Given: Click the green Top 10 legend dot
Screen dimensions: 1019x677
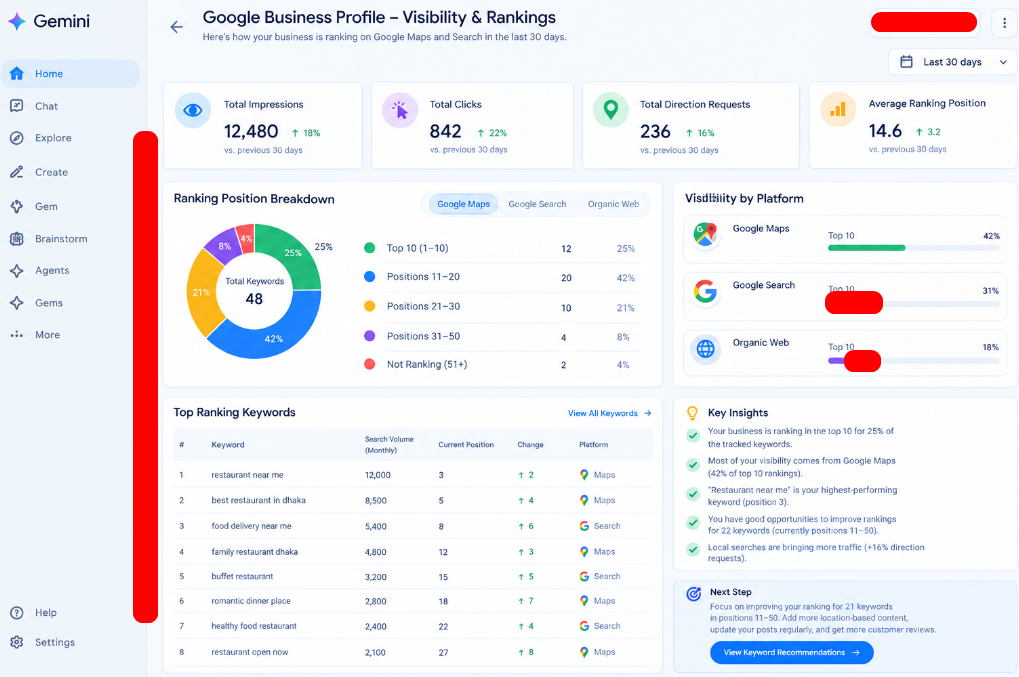Looking at the screenshot, I should tap(370, 248).
